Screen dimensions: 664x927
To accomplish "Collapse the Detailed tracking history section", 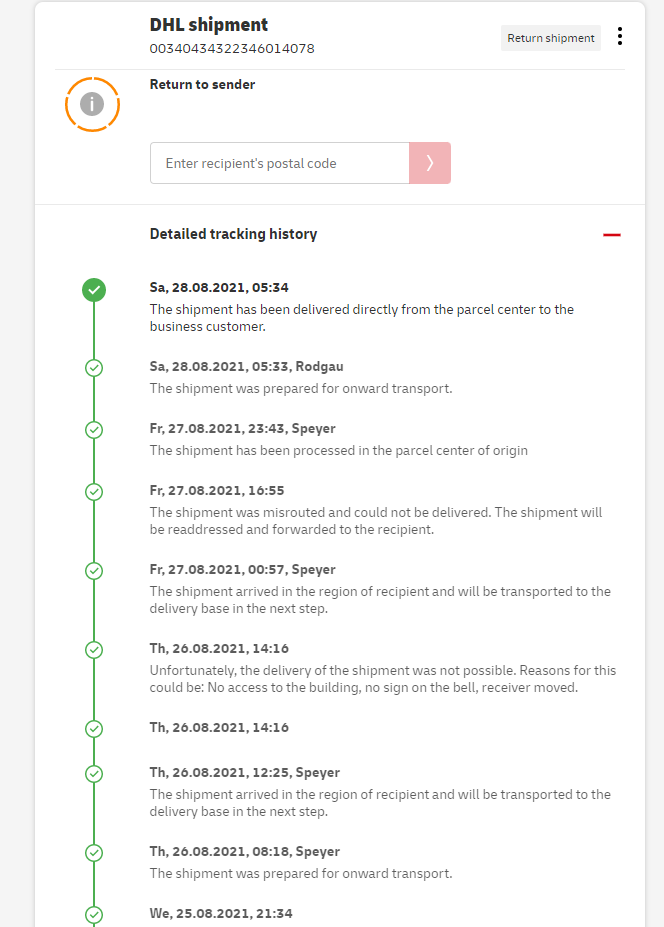I will coord(612,235).
